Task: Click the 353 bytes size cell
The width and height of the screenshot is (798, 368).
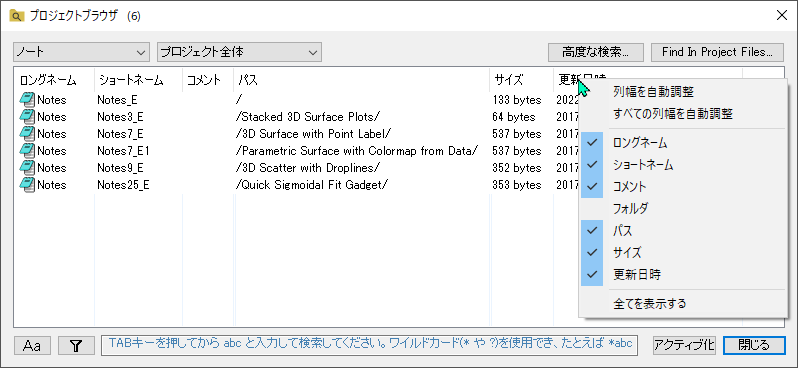Action: pyautogui.click(x=517, y=185)
